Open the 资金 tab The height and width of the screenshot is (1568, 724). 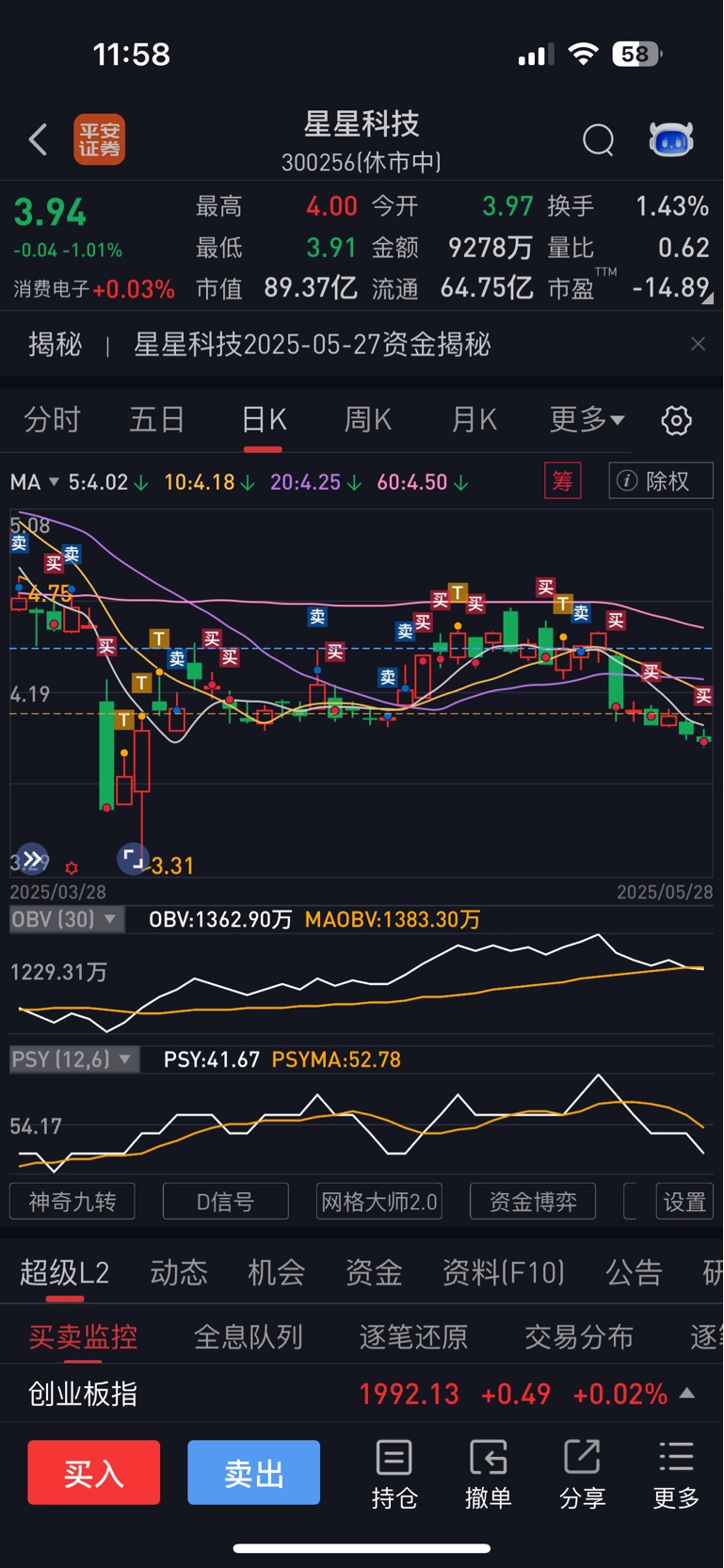(374, 1273)
